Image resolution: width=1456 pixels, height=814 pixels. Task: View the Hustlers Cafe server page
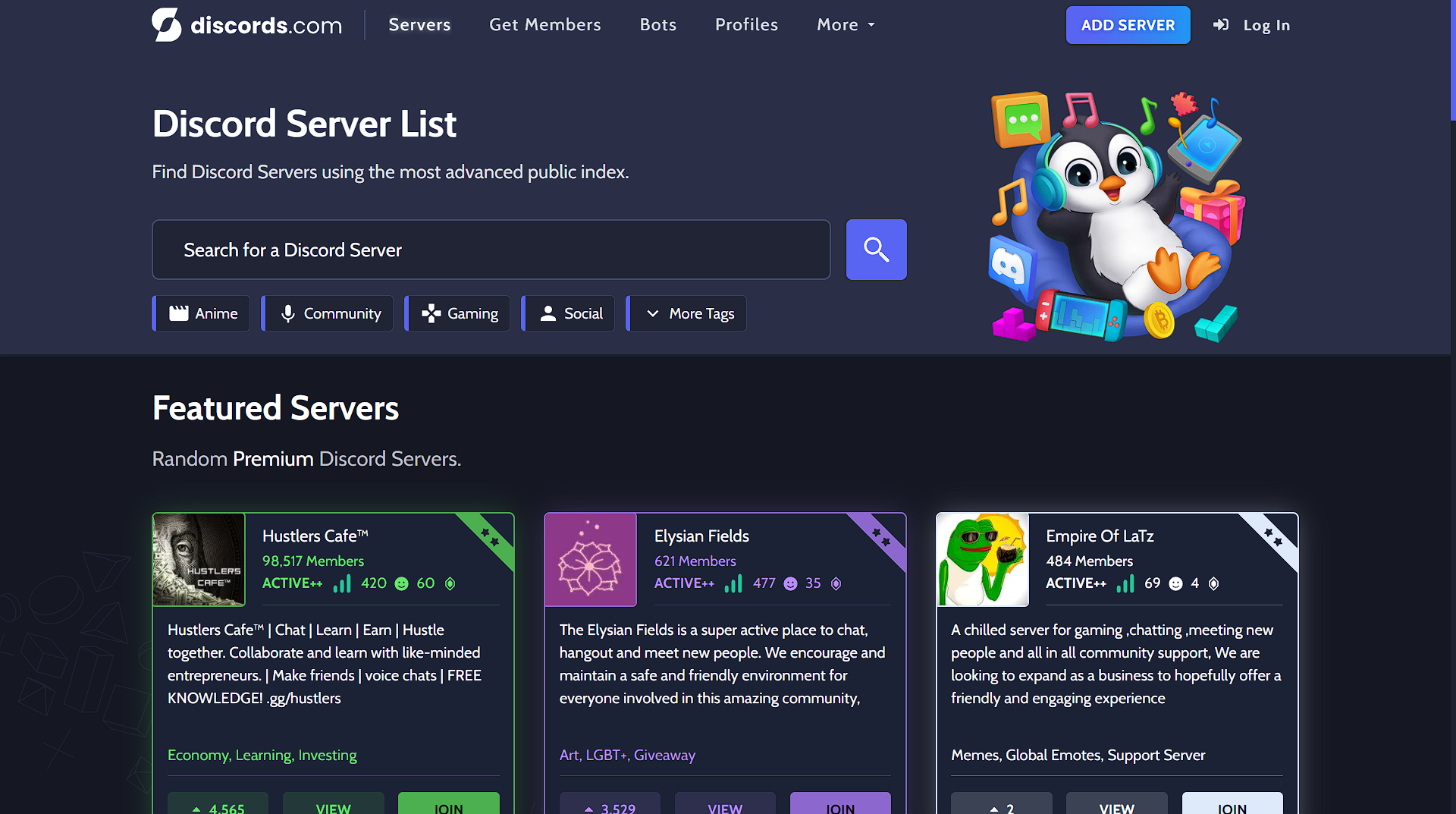coord(334,804)
